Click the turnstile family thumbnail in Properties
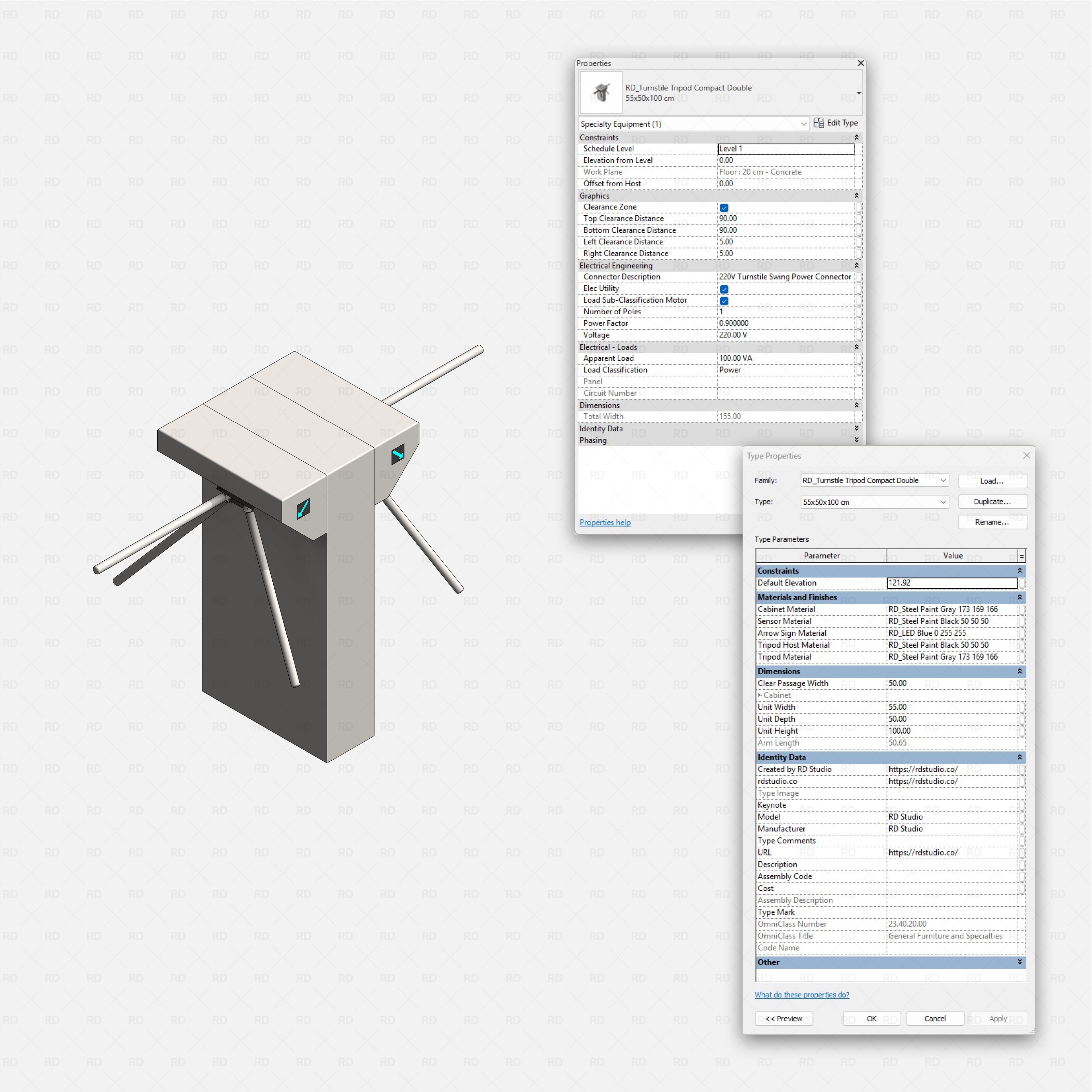The height and width of the screenshot is (1092, 1092). pyautogui.click(x=601, y=92)
